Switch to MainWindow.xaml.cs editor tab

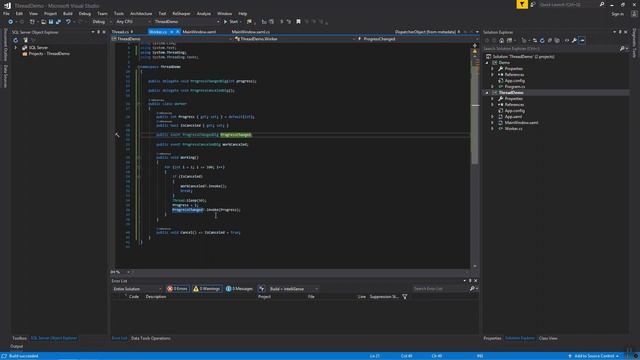click(251, 32)
